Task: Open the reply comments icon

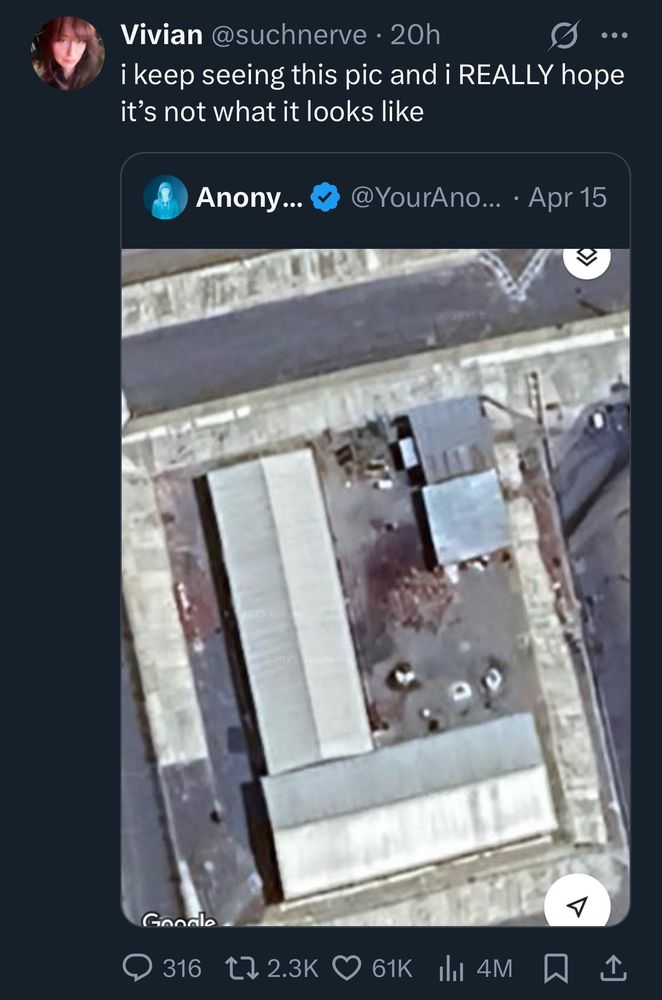Action: coord(137,967)
